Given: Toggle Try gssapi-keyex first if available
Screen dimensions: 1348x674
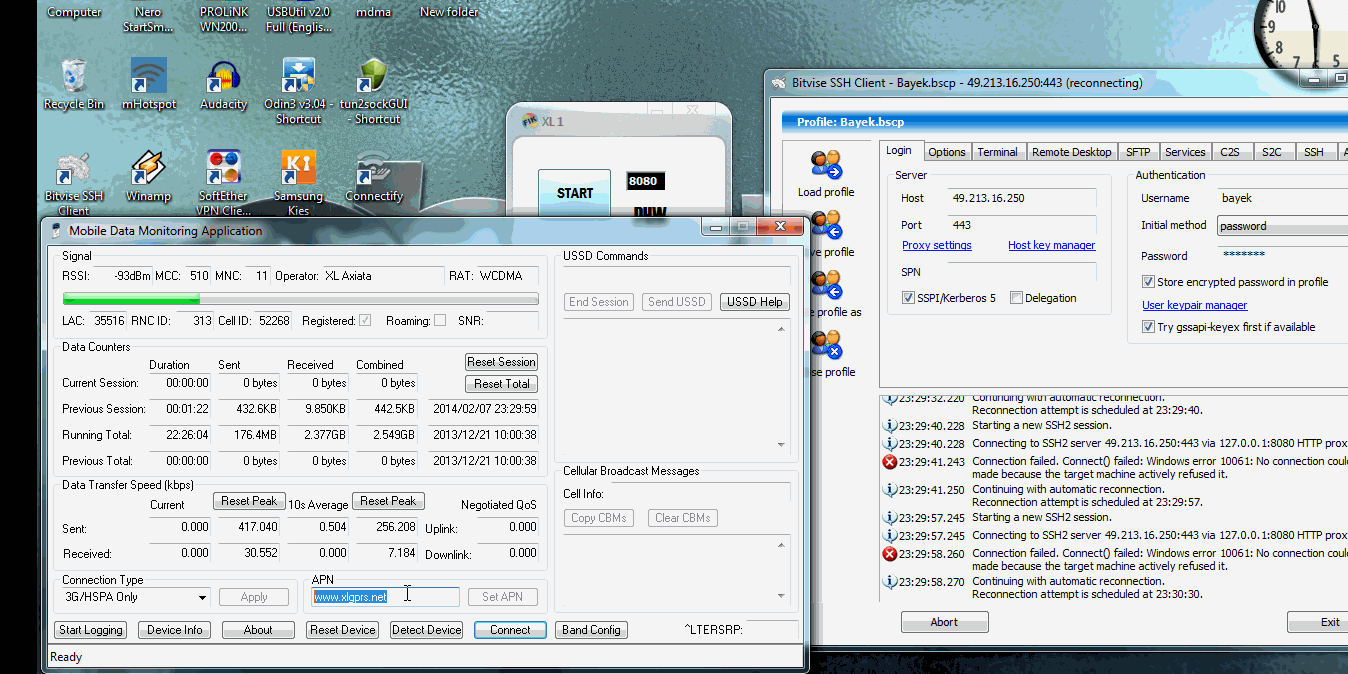Looking at the screenshot, I should click(x=1149, y=327).
